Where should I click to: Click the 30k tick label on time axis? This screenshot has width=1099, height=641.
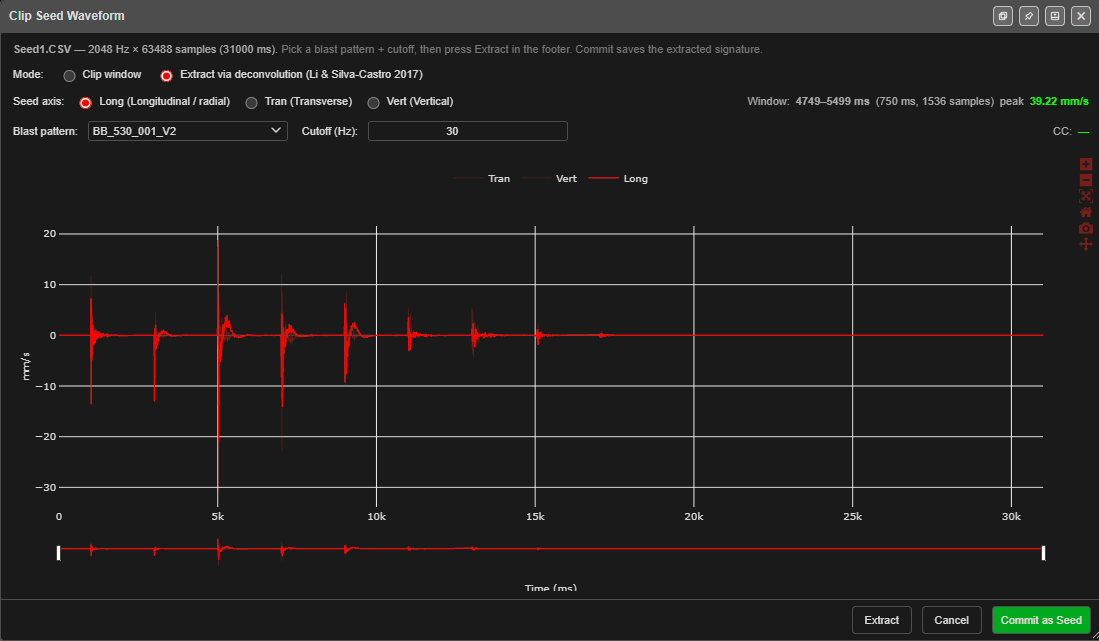click(x=1011, y=516)
